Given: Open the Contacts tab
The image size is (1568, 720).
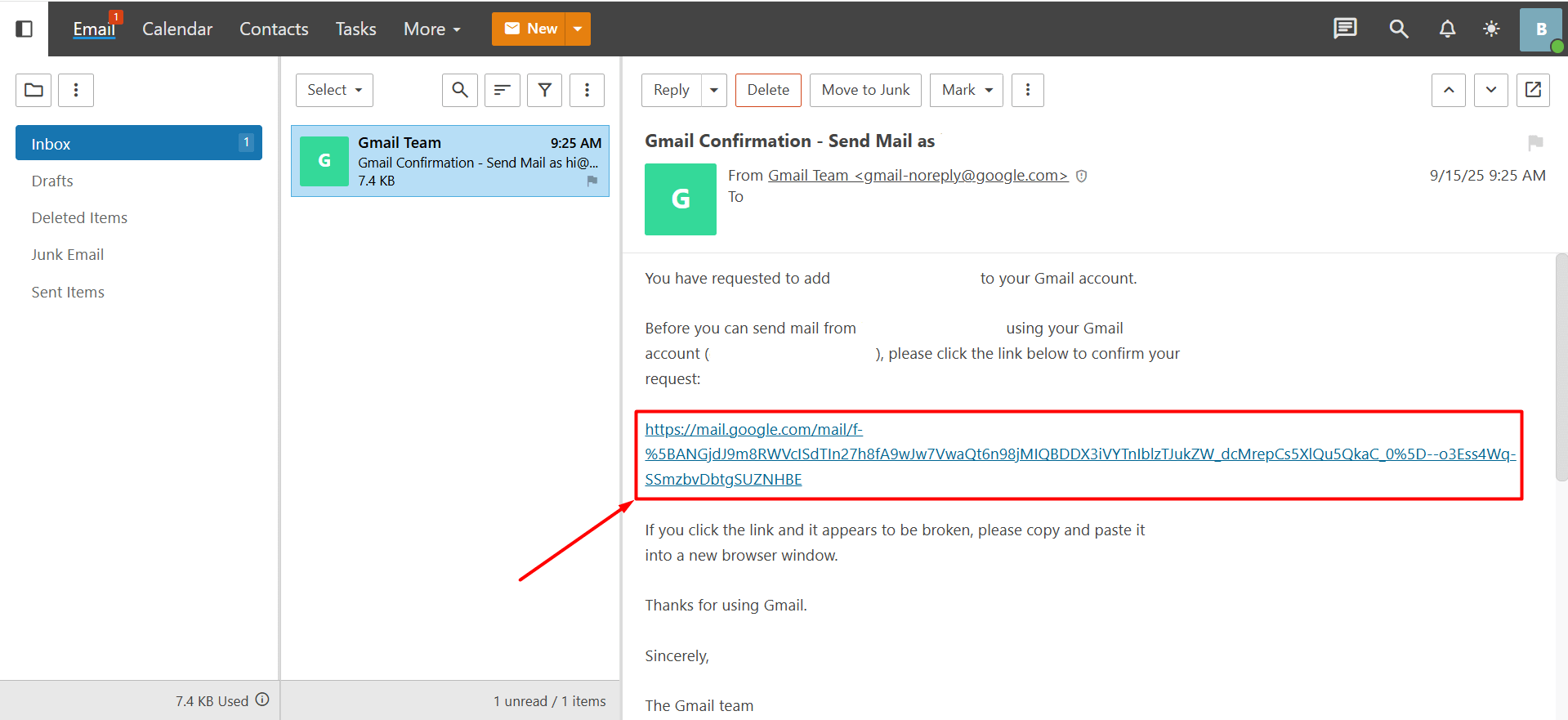Looking at the screenshot, I should [274, 29].
